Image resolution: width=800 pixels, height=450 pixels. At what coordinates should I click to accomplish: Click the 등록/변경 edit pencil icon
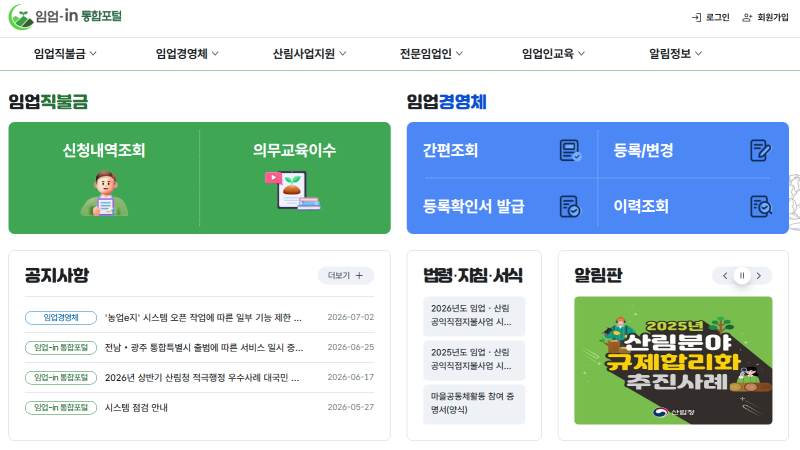click(761, 151)
